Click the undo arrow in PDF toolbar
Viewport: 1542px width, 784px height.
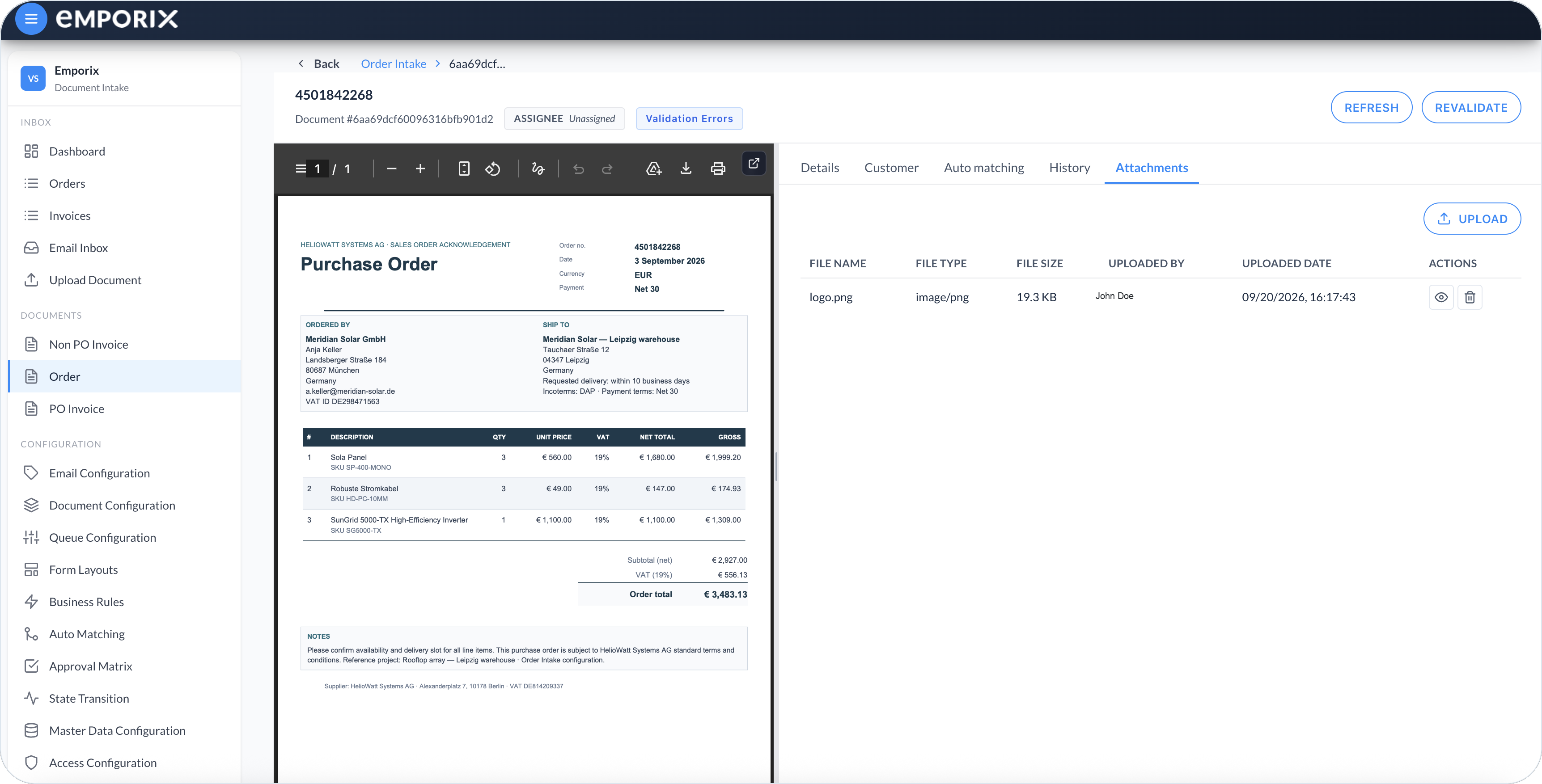click(x=578, y=169)
